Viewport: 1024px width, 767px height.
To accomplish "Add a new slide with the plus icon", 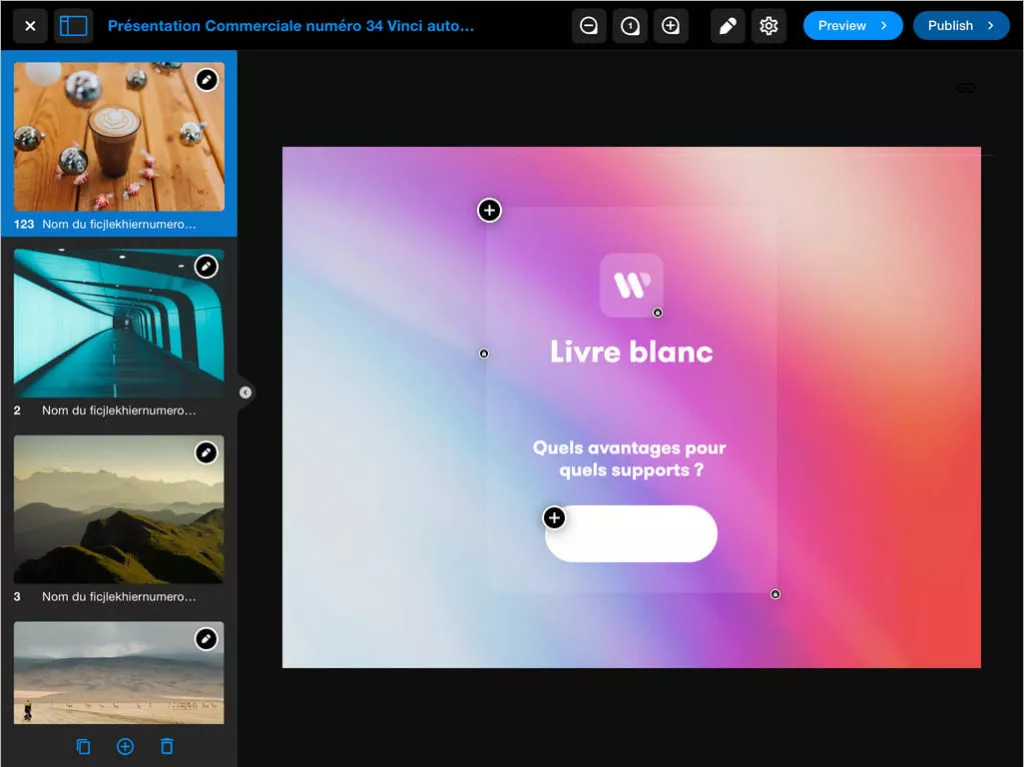I will point(125,746).
